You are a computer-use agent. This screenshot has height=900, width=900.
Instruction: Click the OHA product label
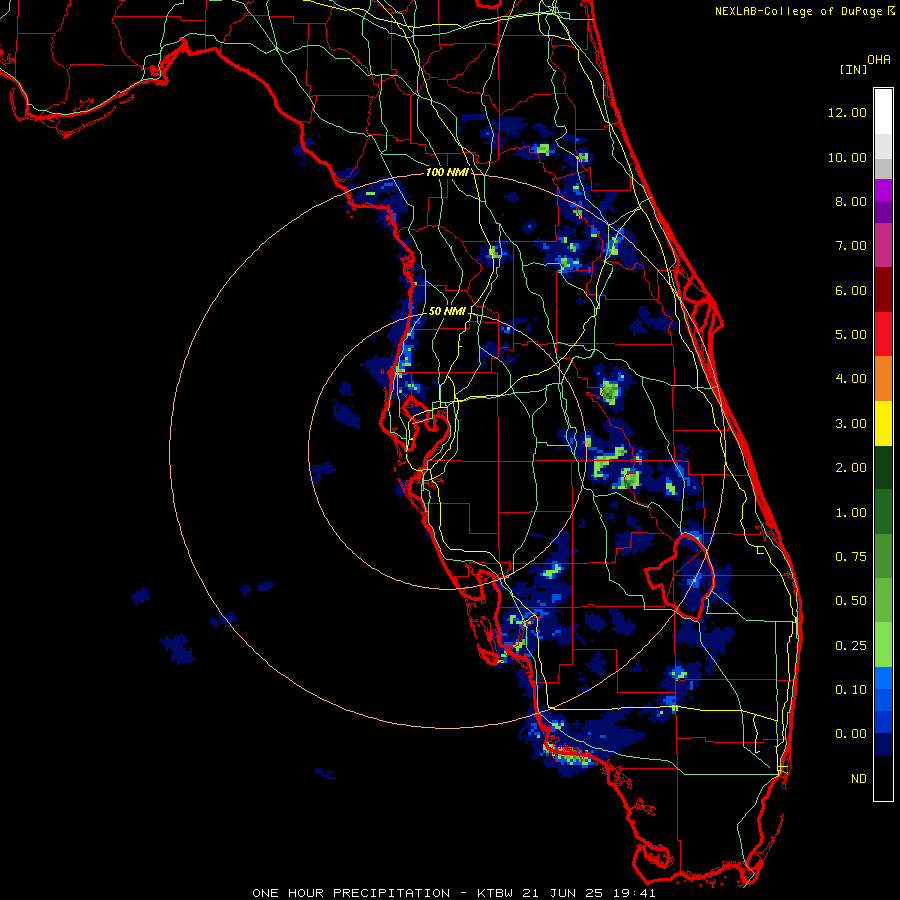coord(879,60)
